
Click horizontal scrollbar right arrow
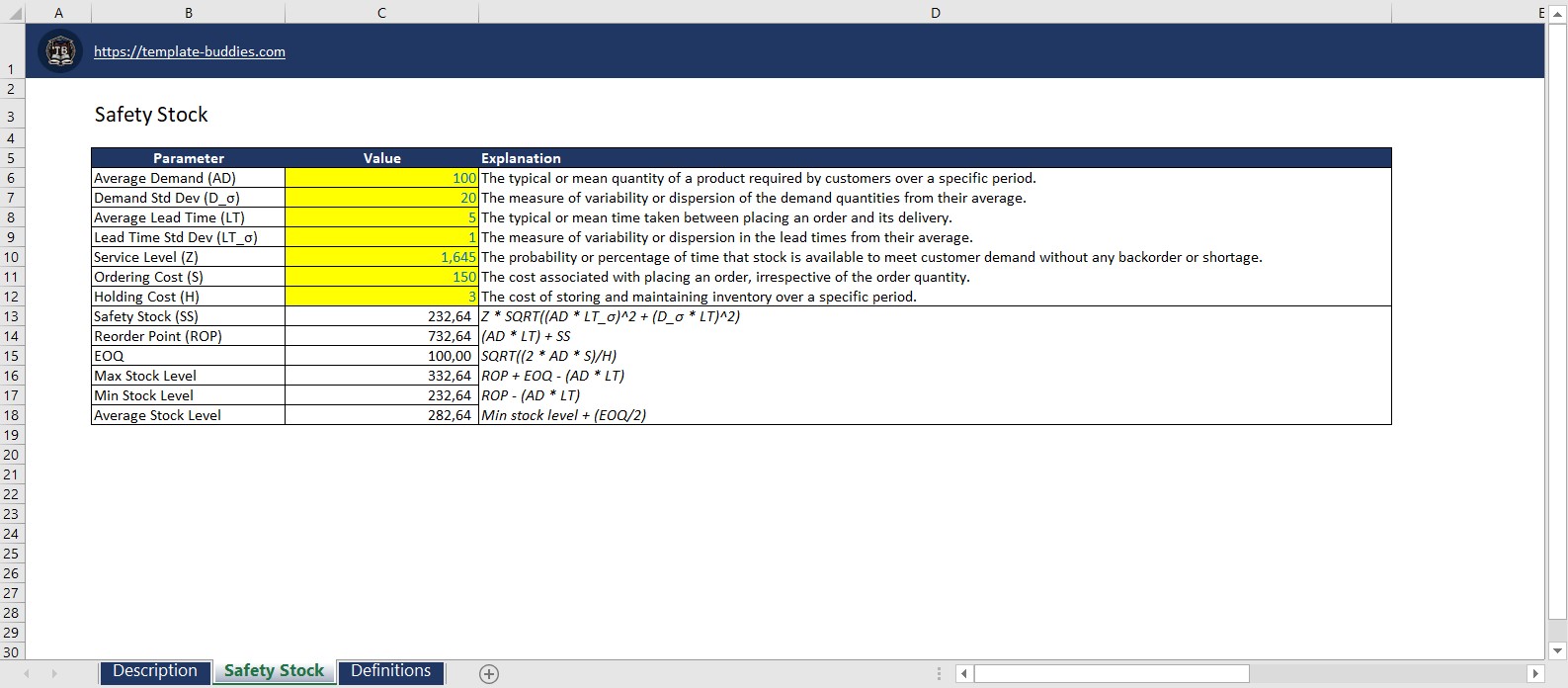pyautogui.click(x=1534, y=674)
